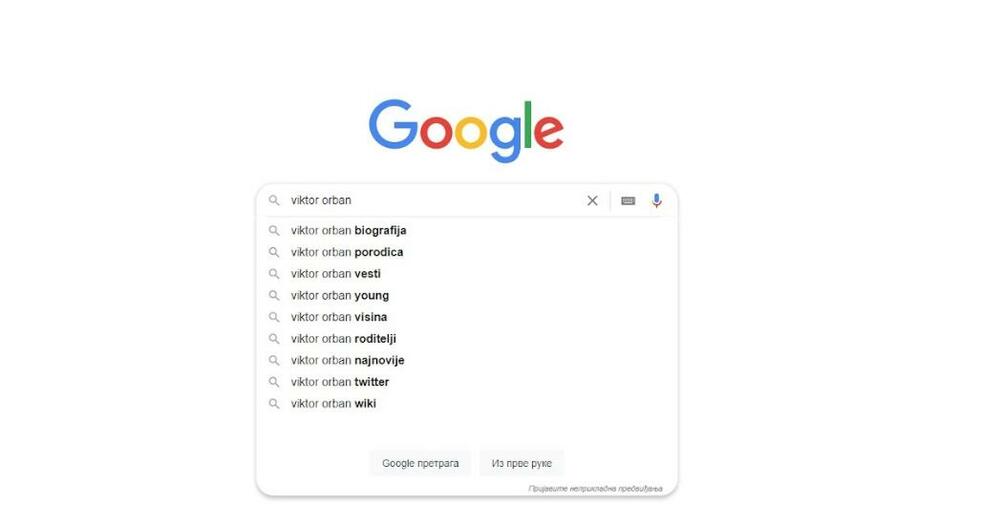Click the magnifier icon beside 'biografija' suggestion
Image resolution: width=1000 pixels, height=526 pixels.
pos(274,231)
